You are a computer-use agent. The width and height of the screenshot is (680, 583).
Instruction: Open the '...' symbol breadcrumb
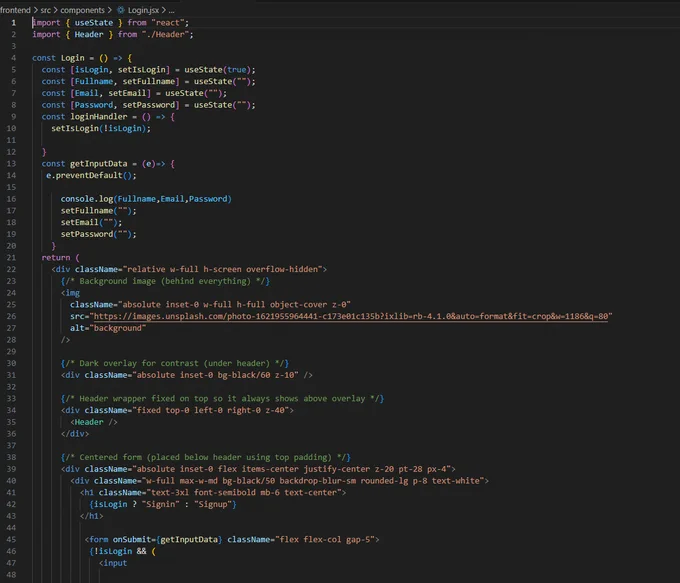(x=171, y=10)
